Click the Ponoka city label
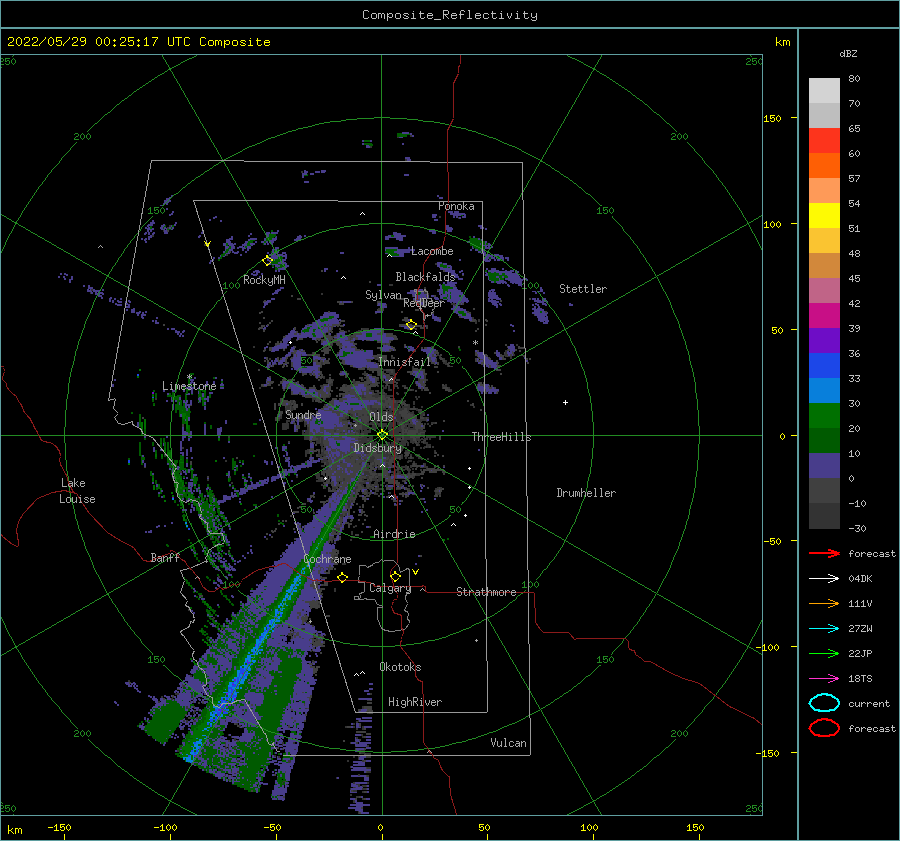Image resolution: width=900 pixels, height=841 pixels. [x=456, y=206]
